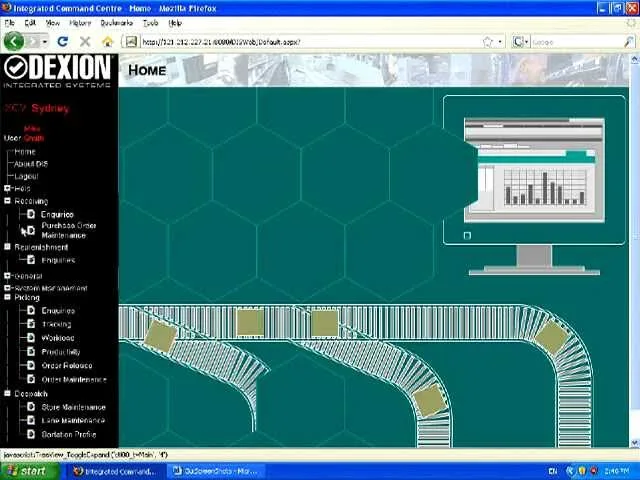The image size is (640, 480).
Task: Click the URL address bar field
Action: [x=300, y=42]
